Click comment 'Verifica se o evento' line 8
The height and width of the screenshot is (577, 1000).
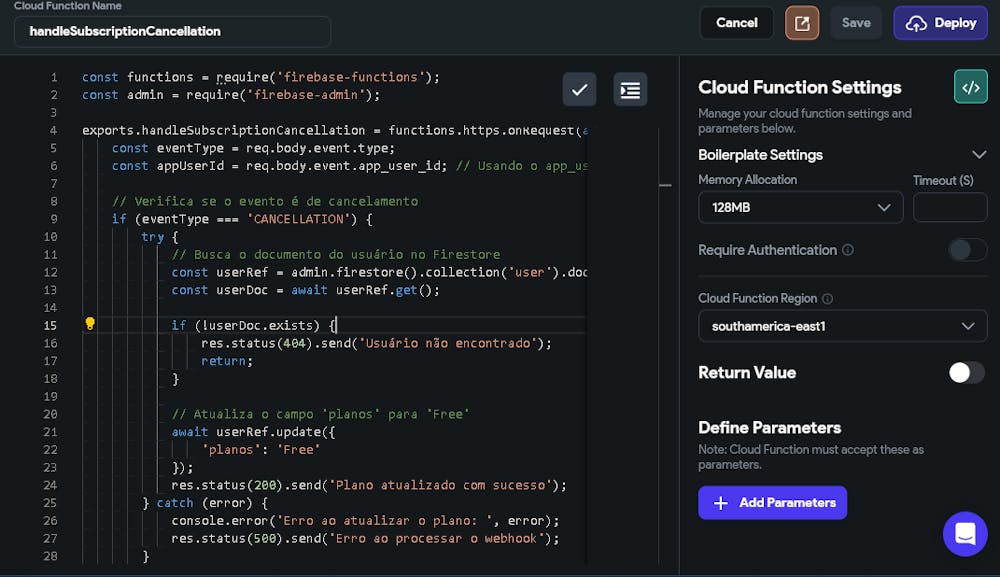265,201
